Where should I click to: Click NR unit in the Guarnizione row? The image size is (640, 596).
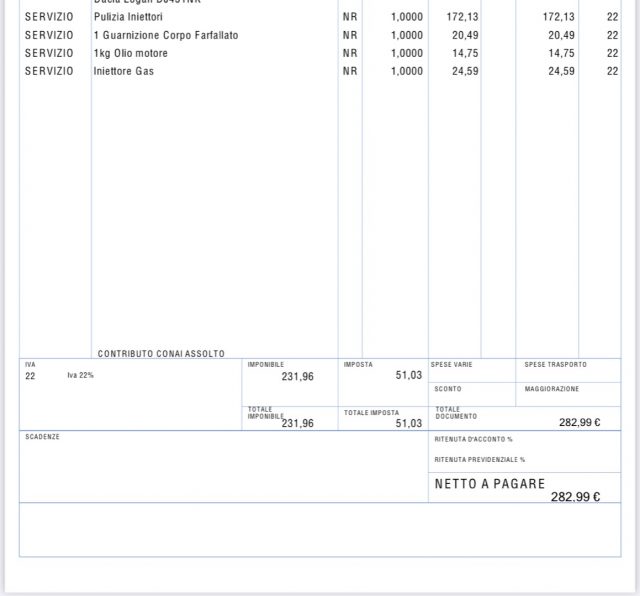pos(350,36)
